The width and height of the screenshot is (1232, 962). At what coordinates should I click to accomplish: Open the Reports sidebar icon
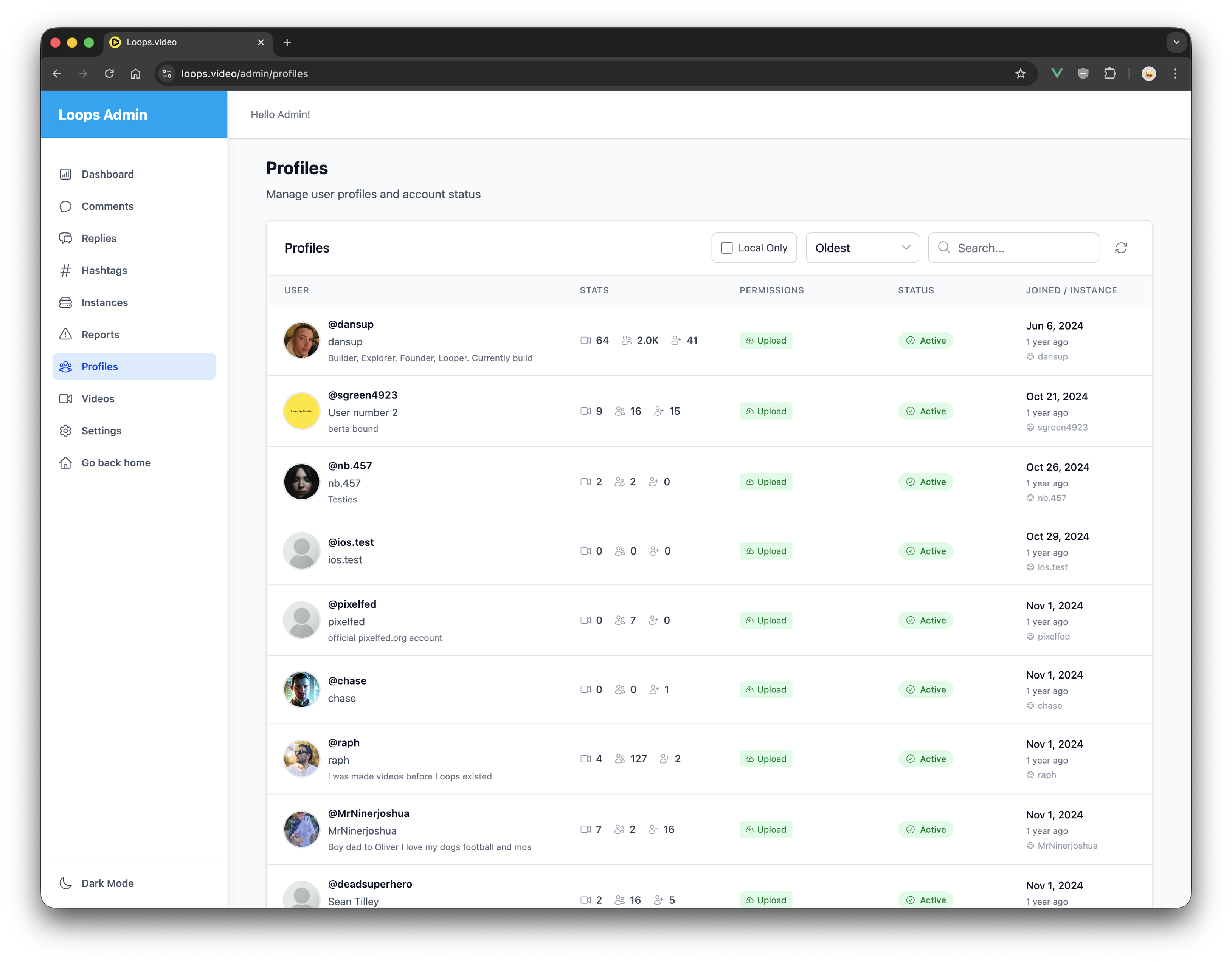(65, 335)
